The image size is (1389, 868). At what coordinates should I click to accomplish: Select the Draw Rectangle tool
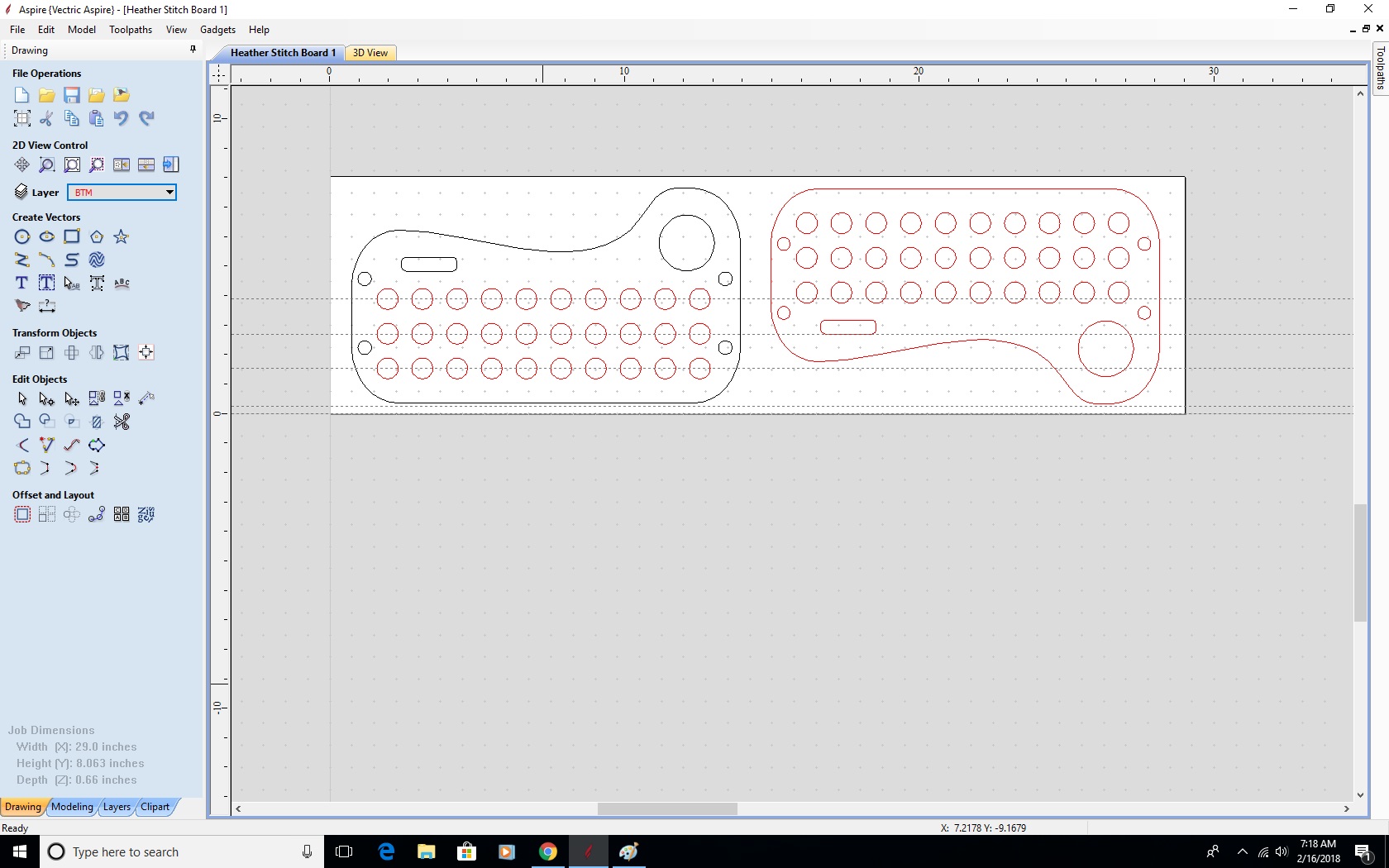pos(72,236)
